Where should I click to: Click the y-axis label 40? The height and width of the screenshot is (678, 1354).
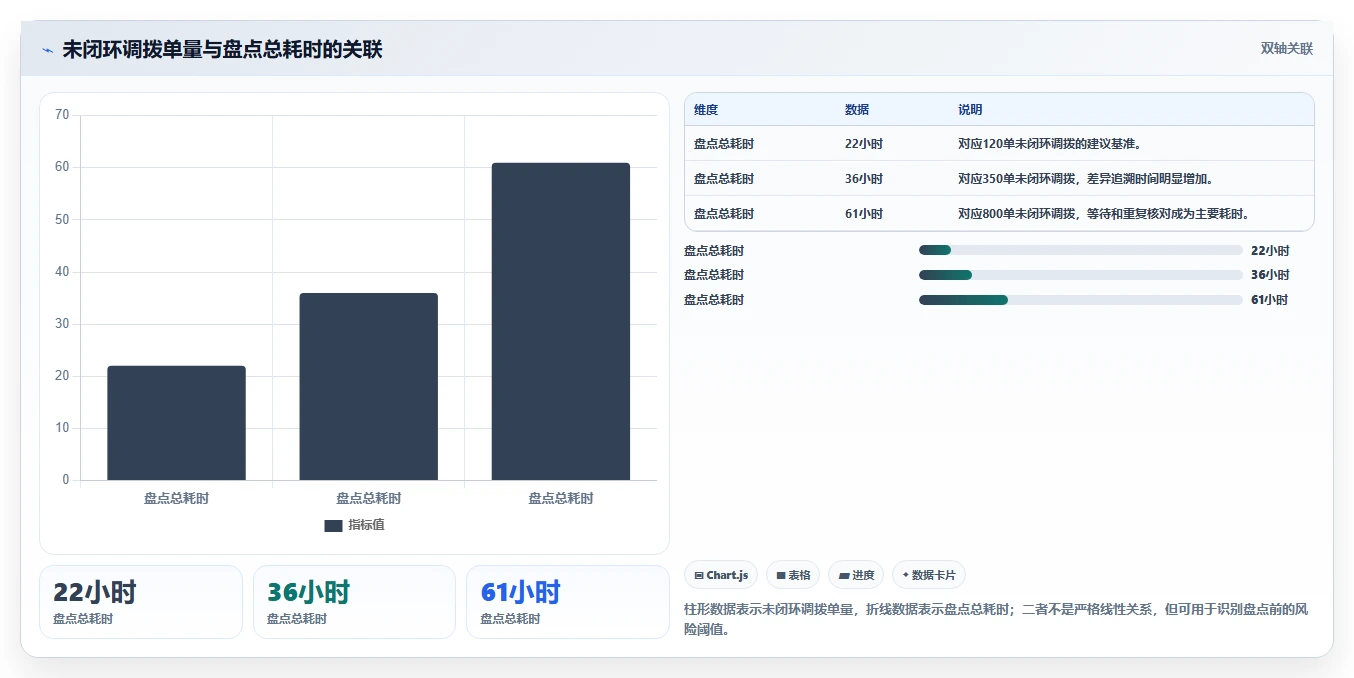[62, 271]
